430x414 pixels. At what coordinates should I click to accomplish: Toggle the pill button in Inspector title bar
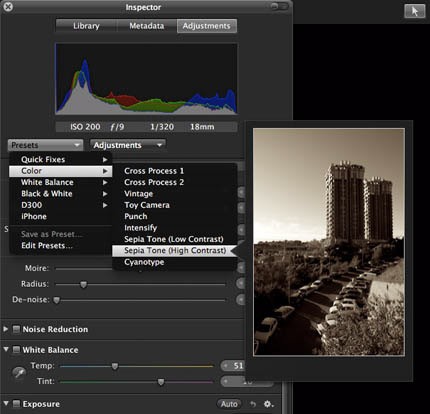point(280,6)
